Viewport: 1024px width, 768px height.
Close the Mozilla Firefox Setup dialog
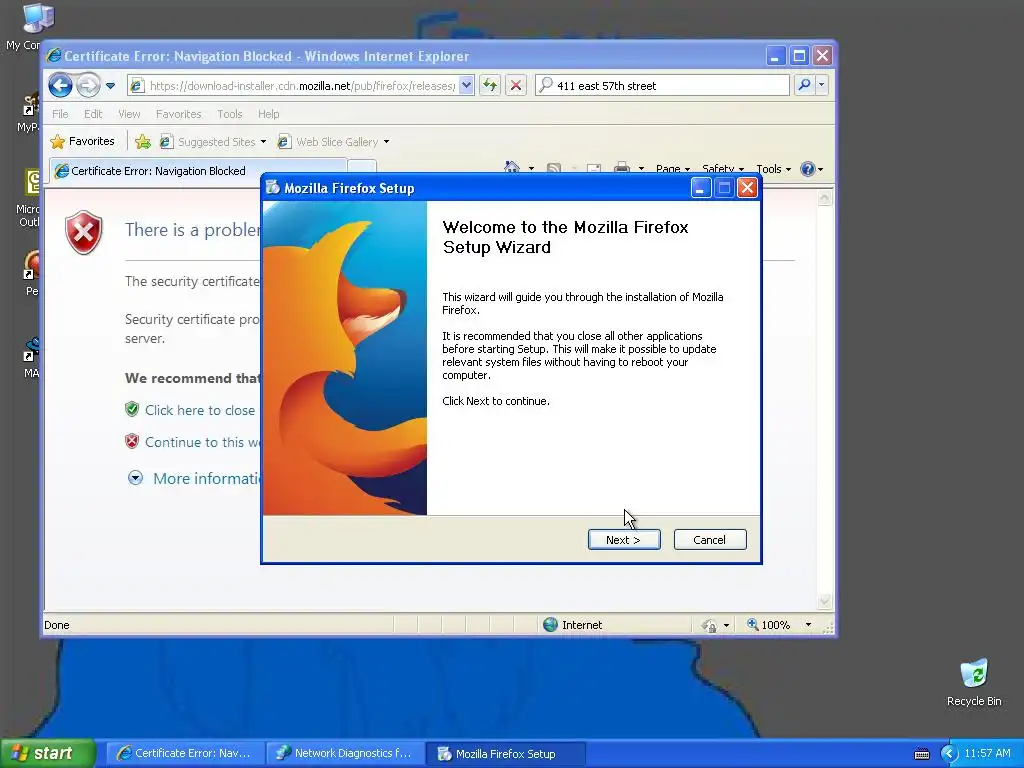pos(747,188)
